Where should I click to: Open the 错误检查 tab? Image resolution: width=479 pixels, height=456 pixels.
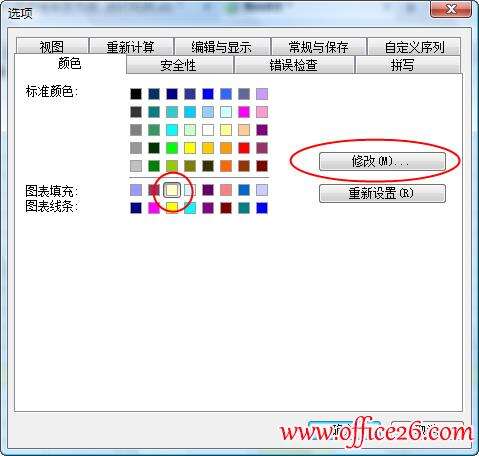[x=294, y=65]
